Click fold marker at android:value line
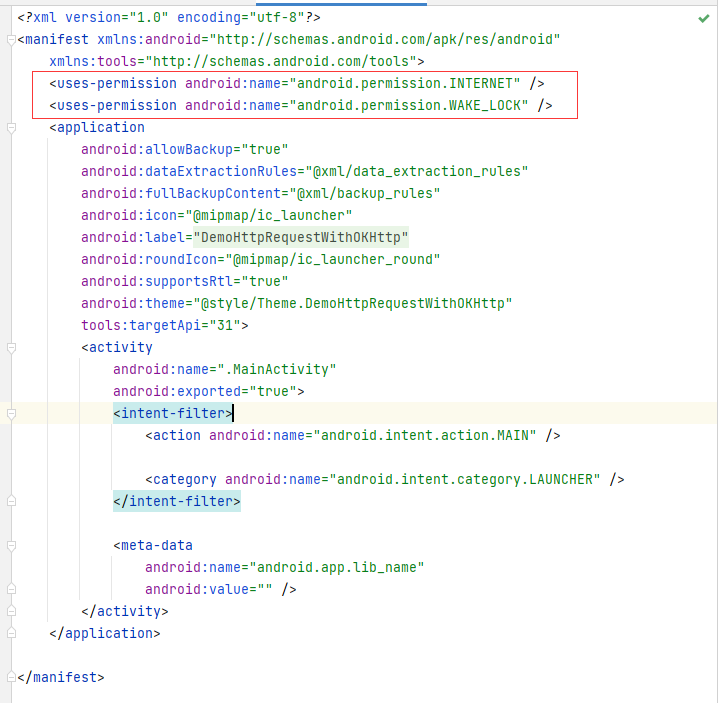The width and height of the screenshot is (718, 703). (x=12, y=589)
